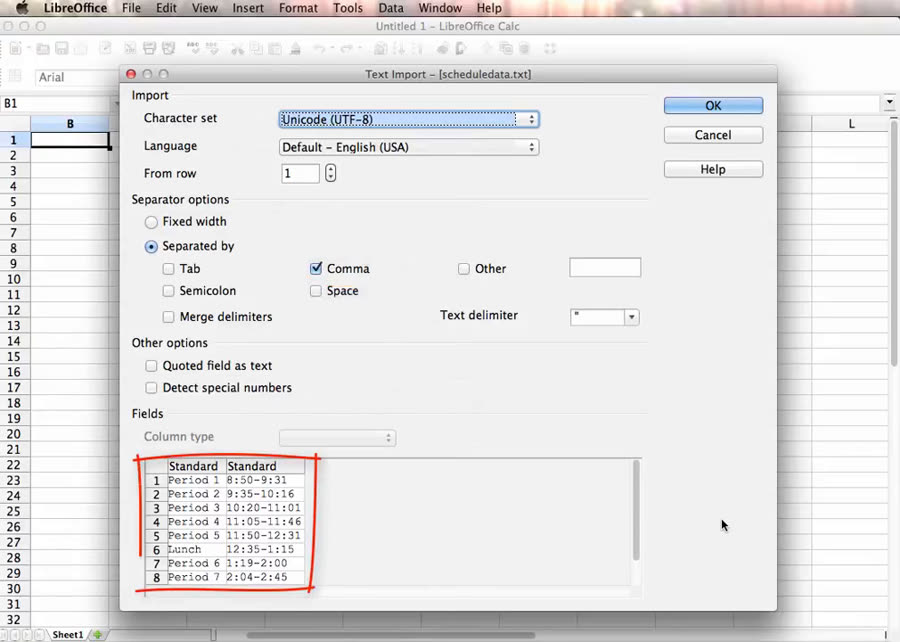The width and height of the screenshot is (900, 642).
Task: Open the Column type dropdown
Action: coord(338,438)
